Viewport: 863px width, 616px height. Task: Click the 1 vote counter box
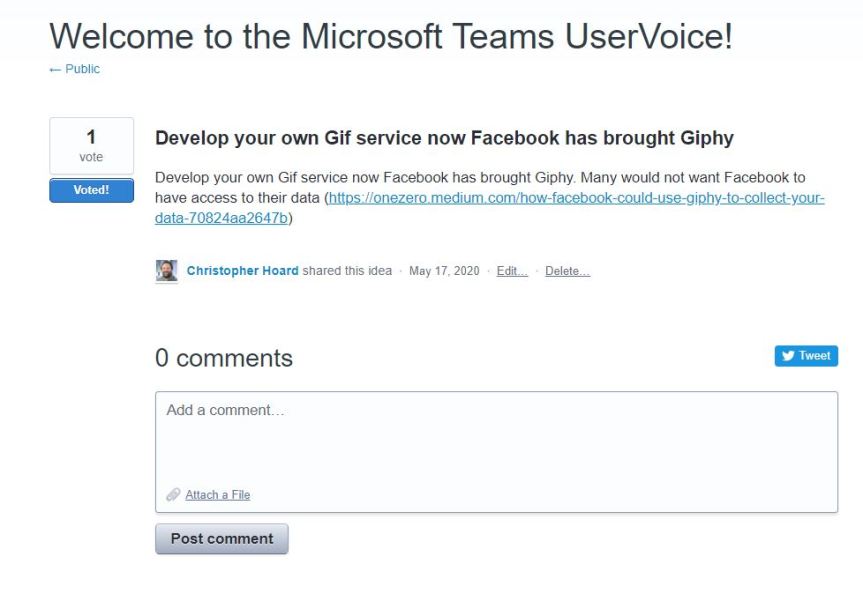91,145
